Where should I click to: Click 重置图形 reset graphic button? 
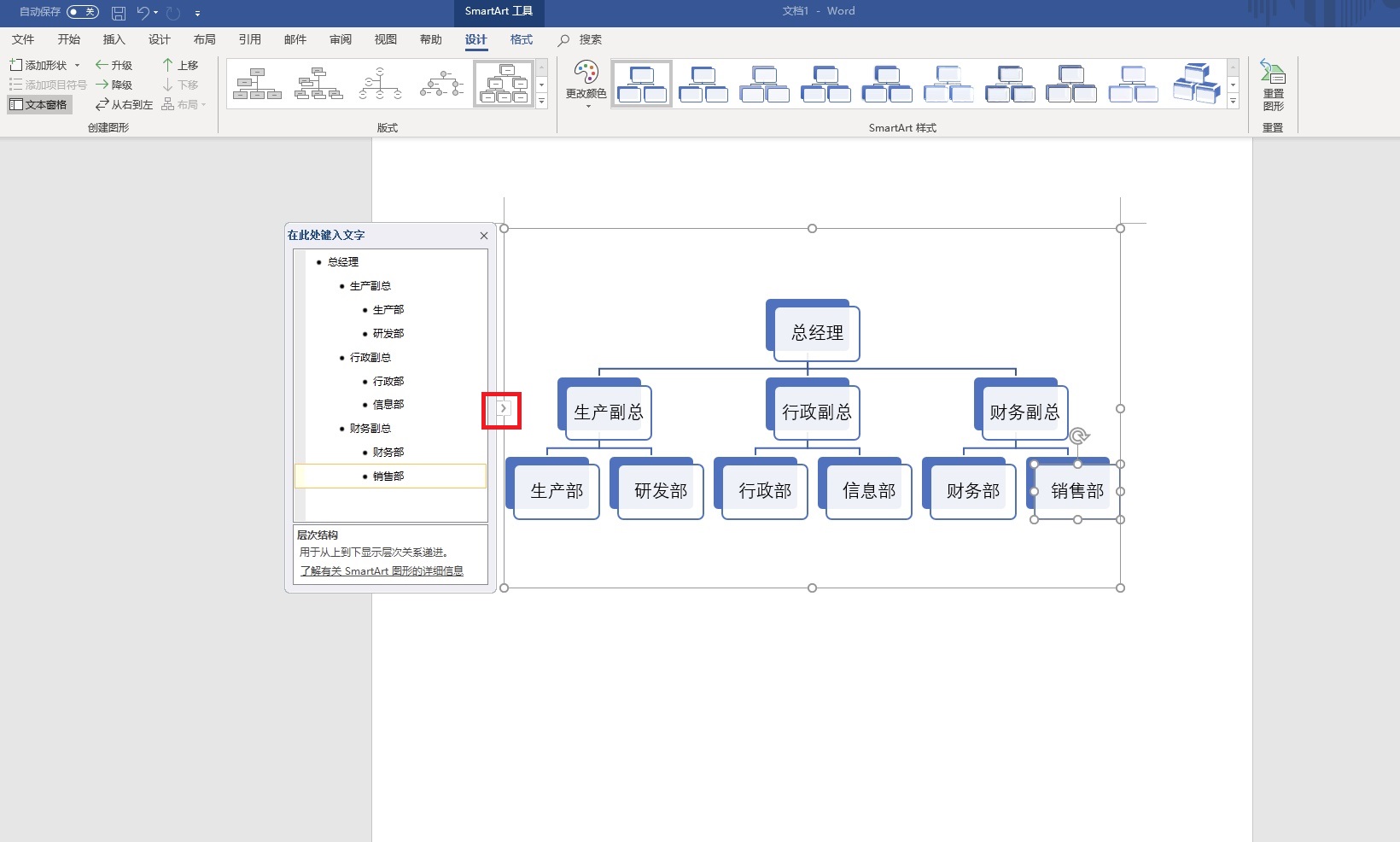click(x=1273, y=86)
